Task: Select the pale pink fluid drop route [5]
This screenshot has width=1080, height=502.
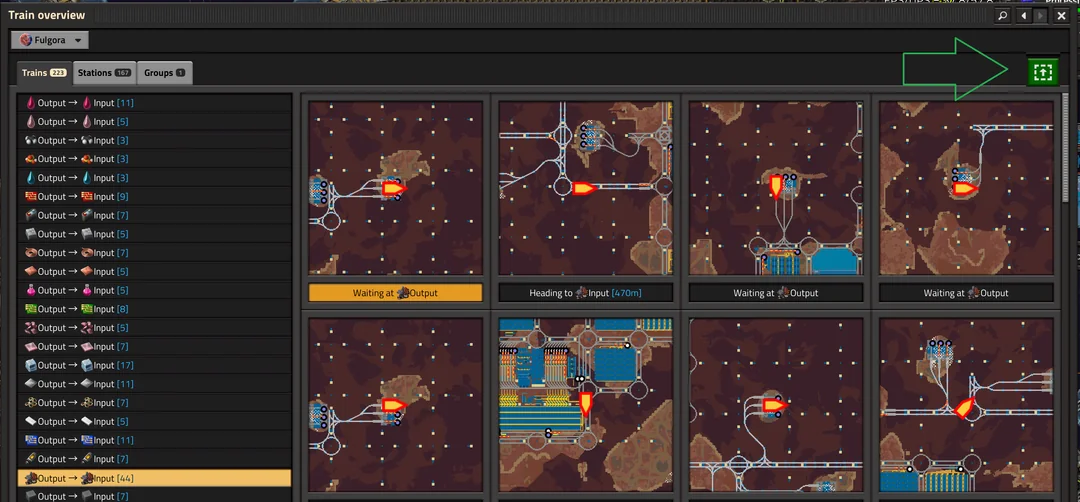Action: (154, 121)
